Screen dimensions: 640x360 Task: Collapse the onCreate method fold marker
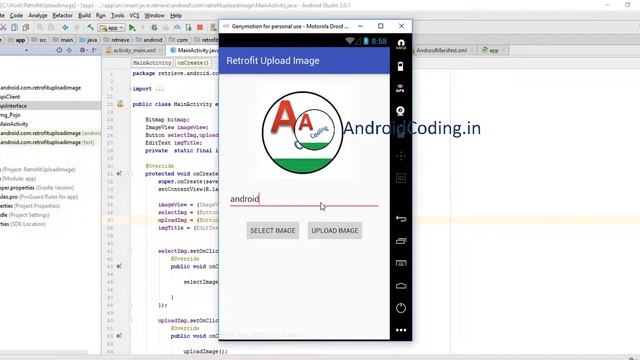tap(131, 173)
